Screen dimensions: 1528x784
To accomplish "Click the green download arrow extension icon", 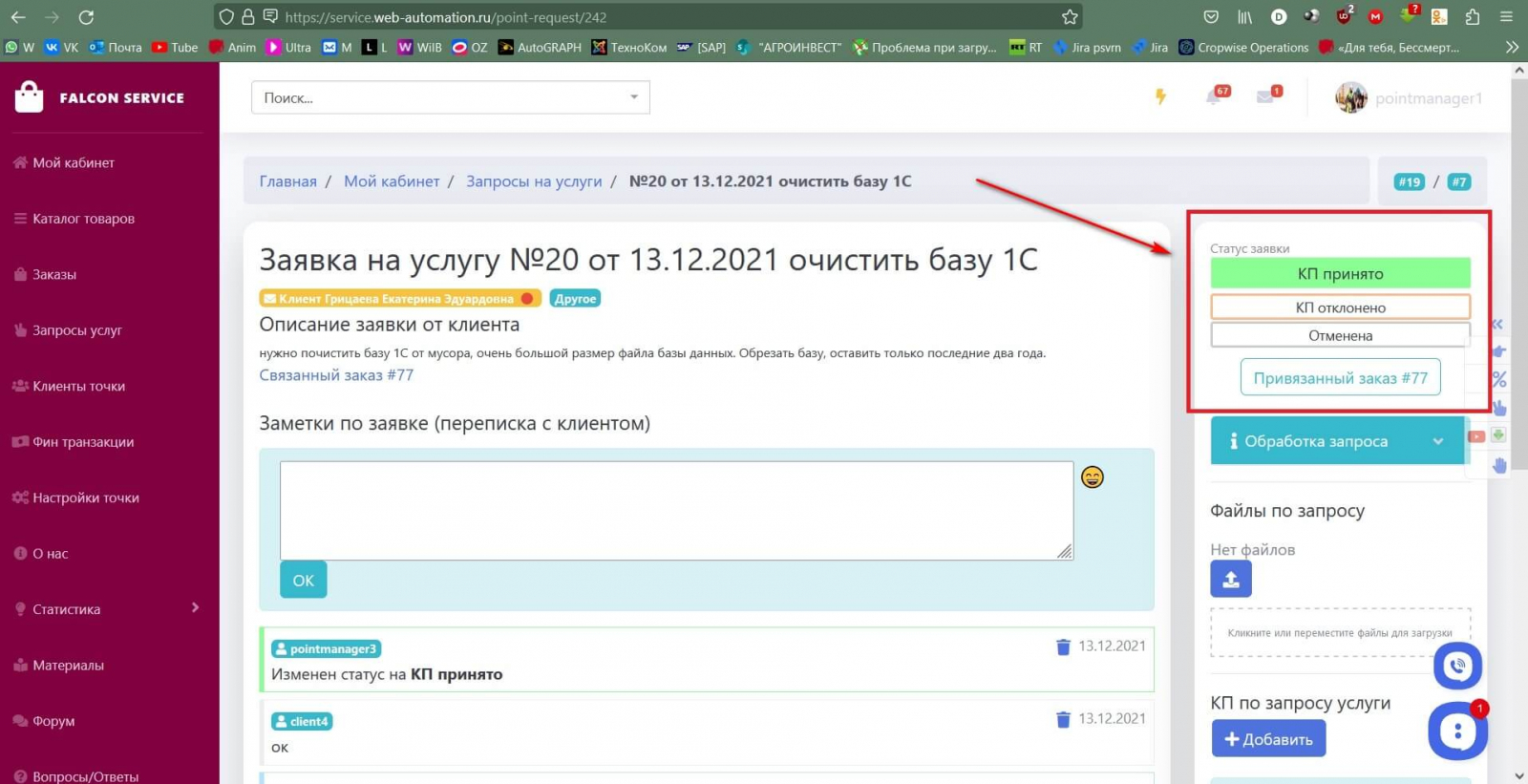I will (x=1409, y=15).
